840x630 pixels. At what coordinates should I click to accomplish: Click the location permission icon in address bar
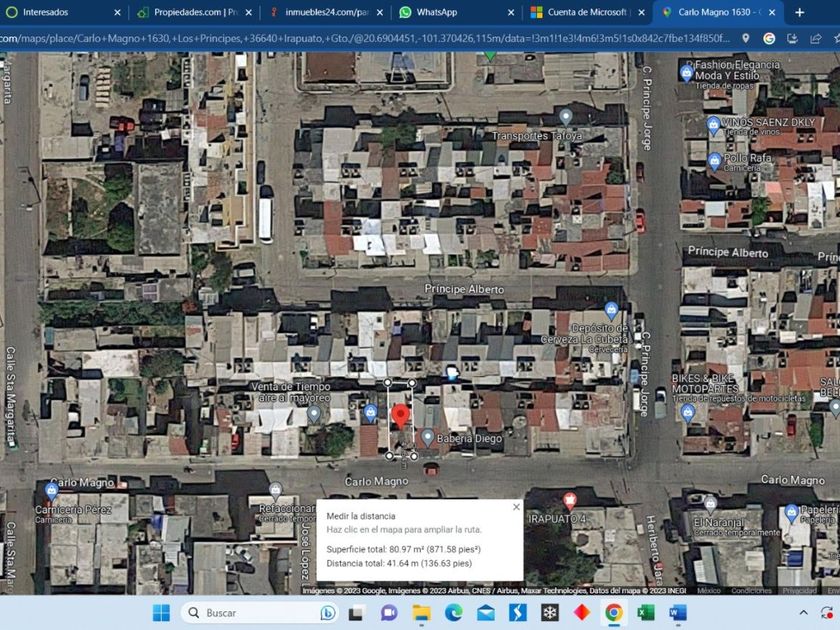746,38
